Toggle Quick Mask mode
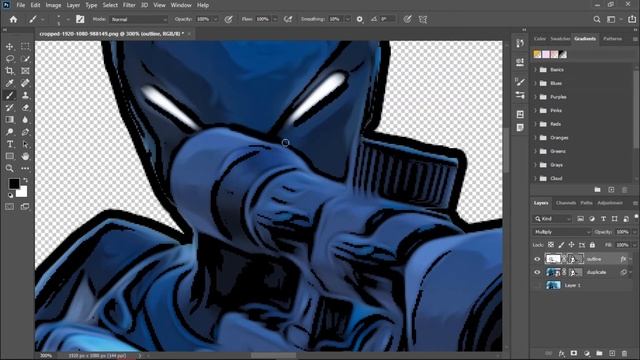The image size is (640, 360). pos(9,207)
